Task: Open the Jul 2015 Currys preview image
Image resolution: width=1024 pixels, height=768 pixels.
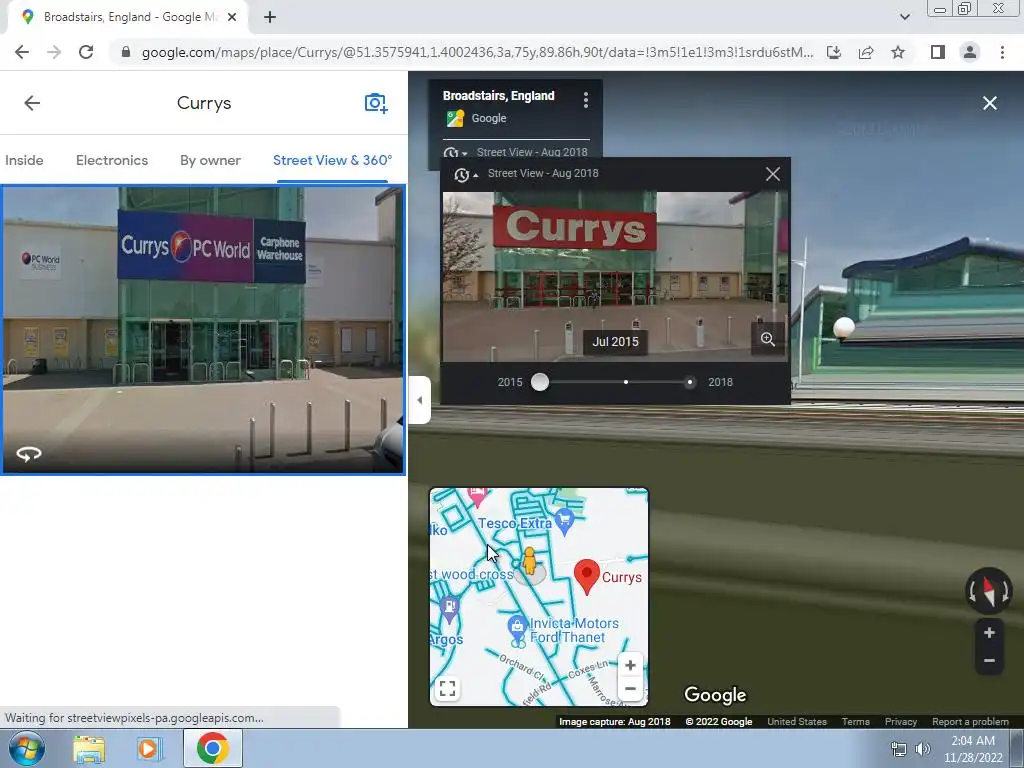Action: (x=615, y=276)
